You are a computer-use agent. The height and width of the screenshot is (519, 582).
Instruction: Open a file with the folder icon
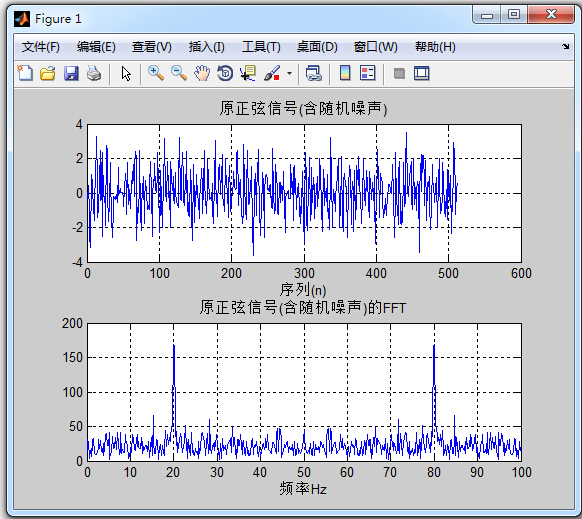click(48, 73)
